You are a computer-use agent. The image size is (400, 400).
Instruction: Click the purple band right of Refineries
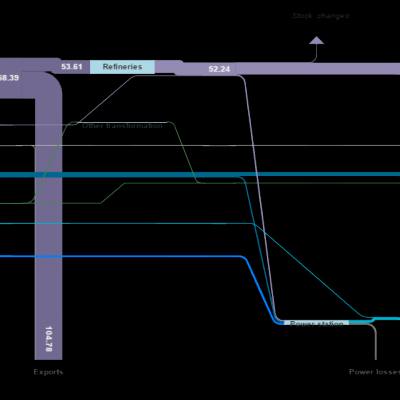click(317, 69)
